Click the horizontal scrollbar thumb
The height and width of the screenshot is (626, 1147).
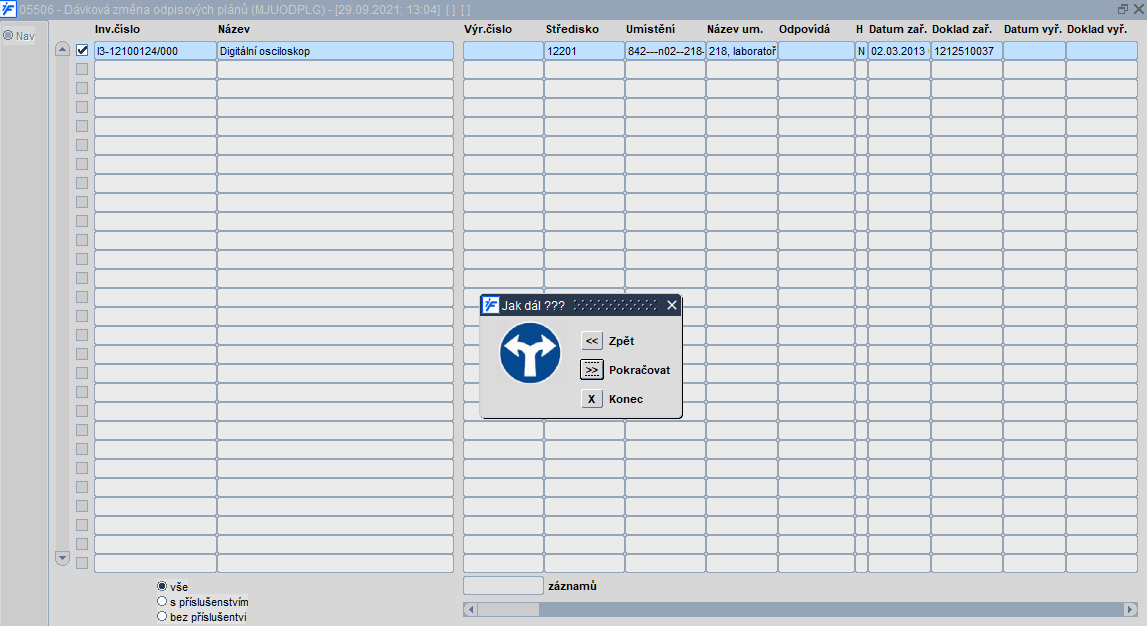508,609
